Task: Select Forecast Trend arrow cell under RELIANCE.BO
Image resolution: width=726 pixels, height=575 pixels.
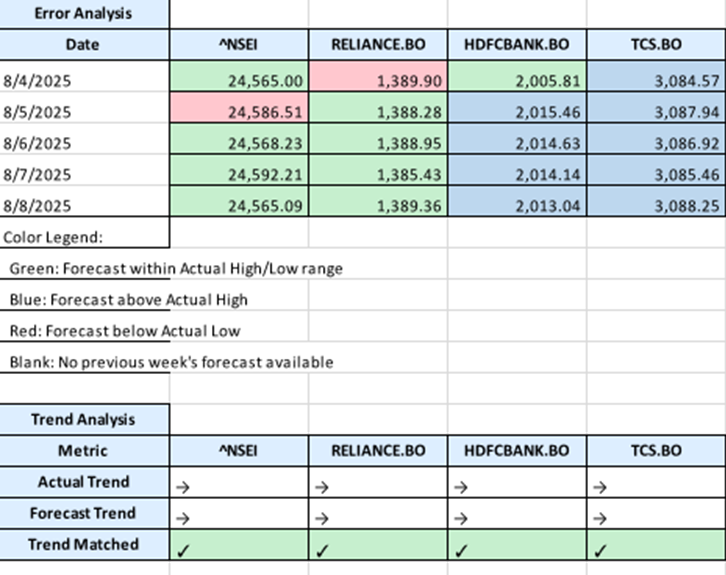Action: 378,513
